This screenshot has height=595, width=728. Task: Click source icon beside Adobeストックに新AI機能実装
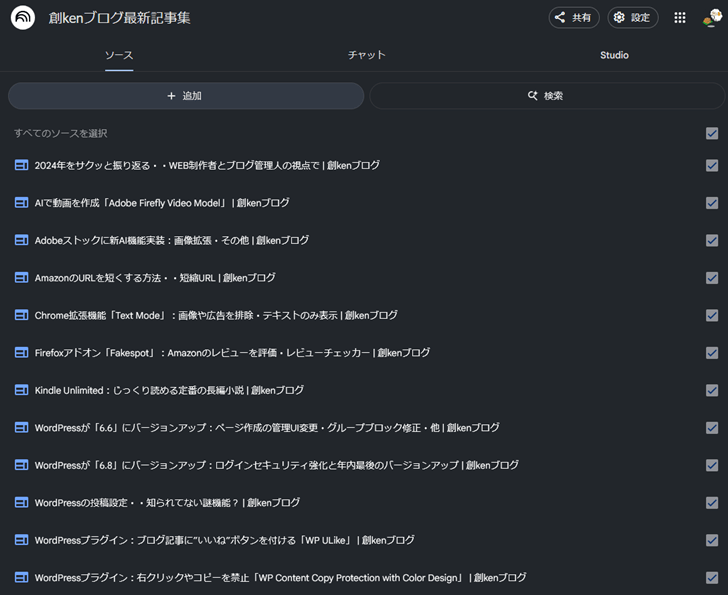point(21,240)
